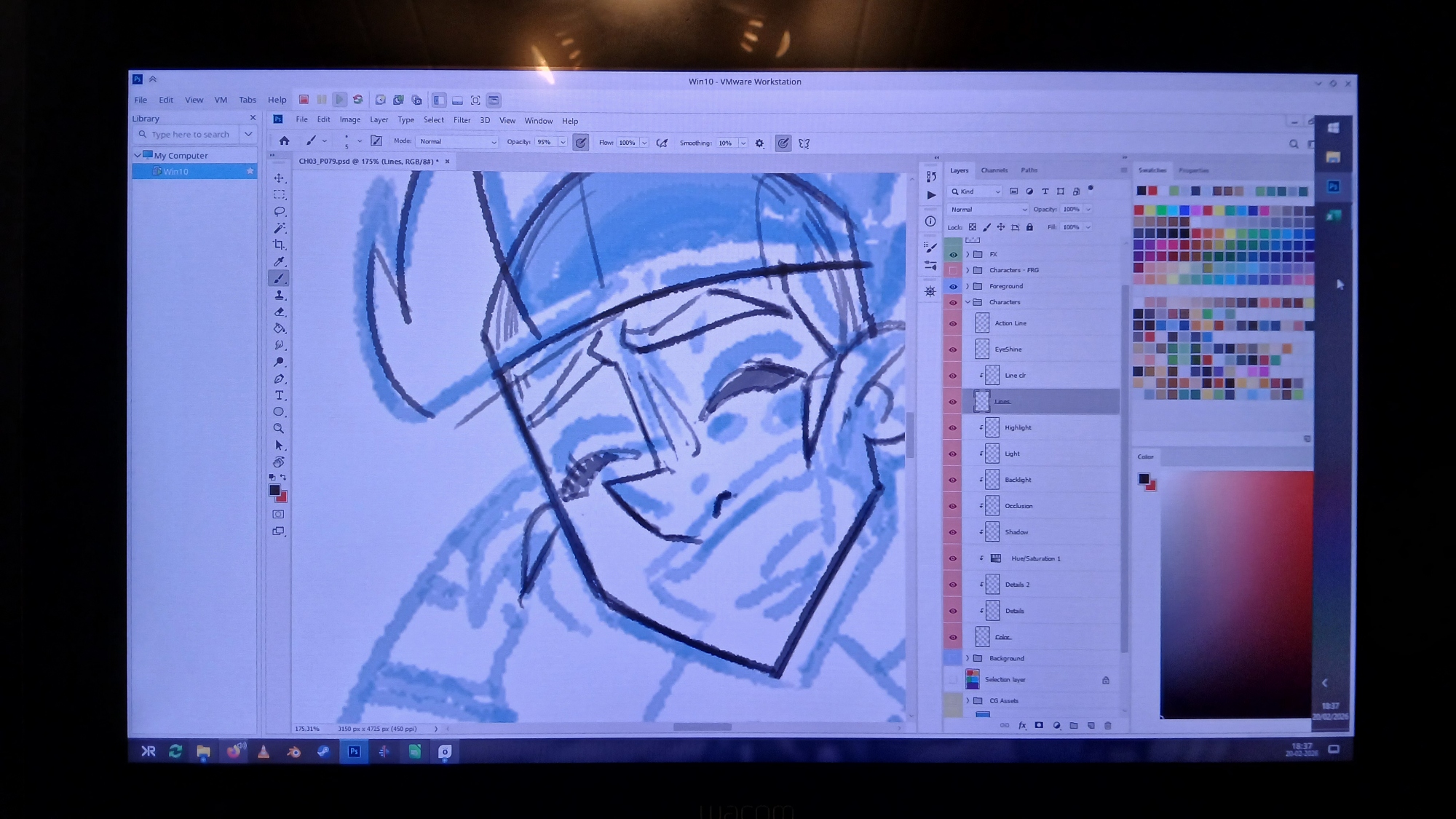The image size is (1456, 819).
Task: Select the Win10 library entry
Action: click(x=176, y=172)
